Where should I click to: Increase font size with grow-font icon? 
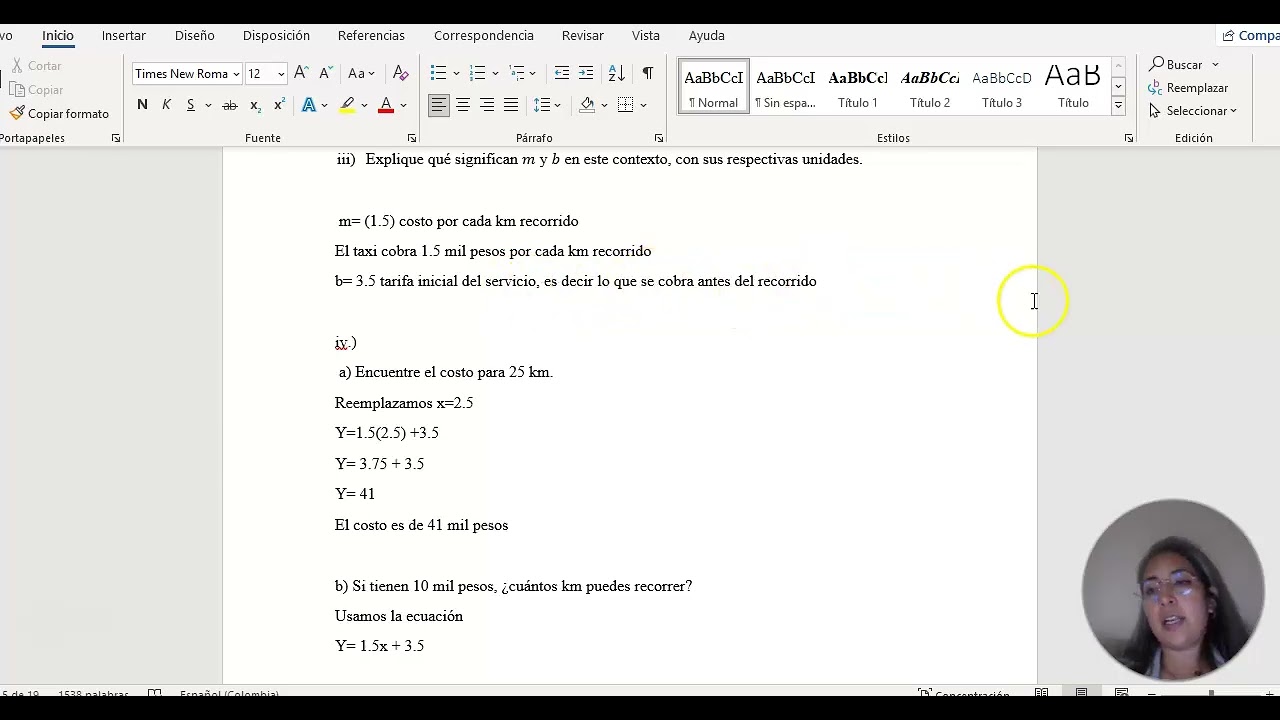301,74
